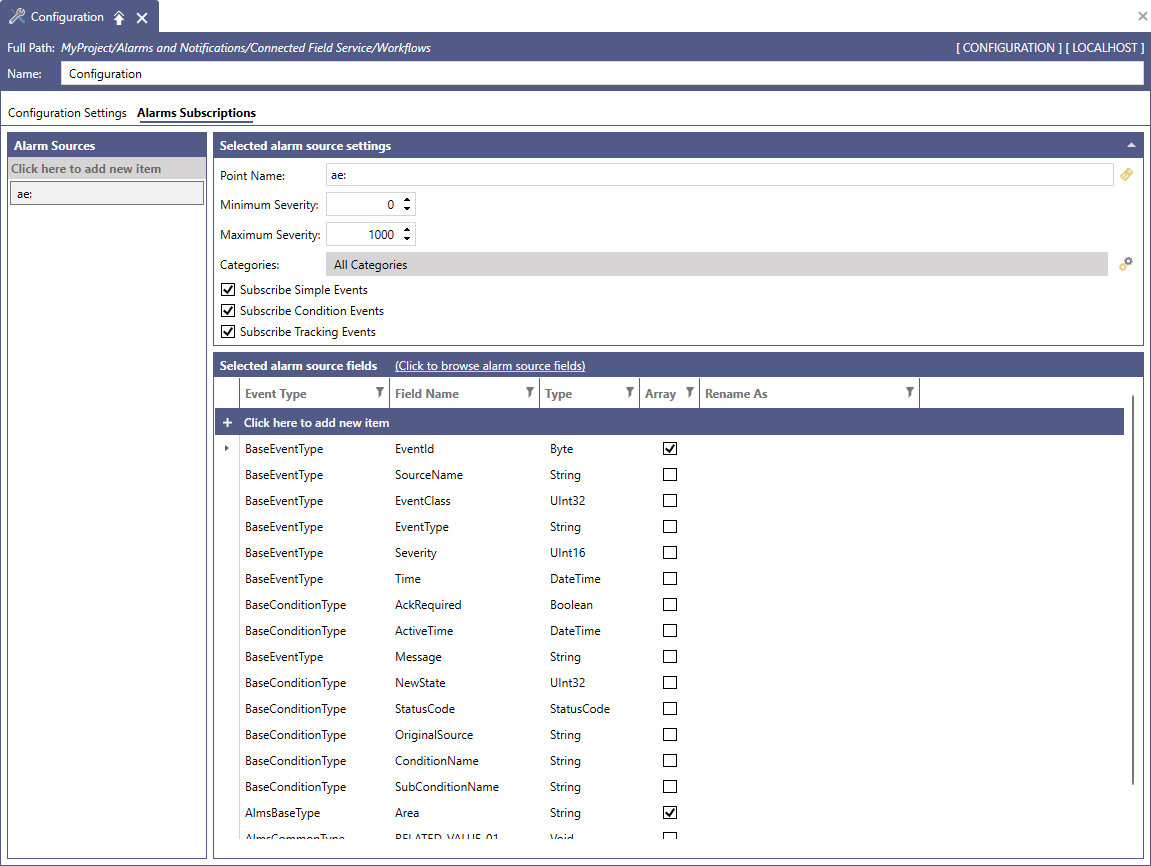Click the fields table vertical scrollbar
Screen dimensions: 1151x866
tap(1133, 591)
